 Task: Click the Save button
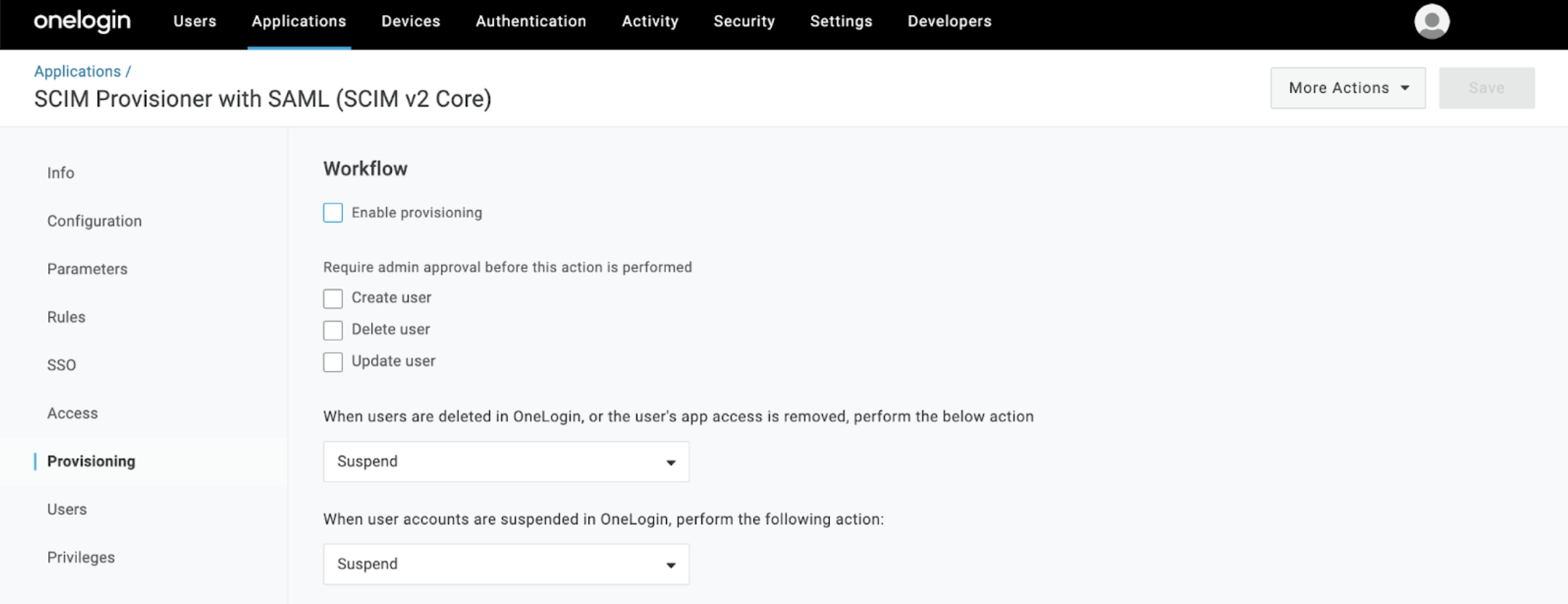pyautogui.click(x=1486, y=88)
